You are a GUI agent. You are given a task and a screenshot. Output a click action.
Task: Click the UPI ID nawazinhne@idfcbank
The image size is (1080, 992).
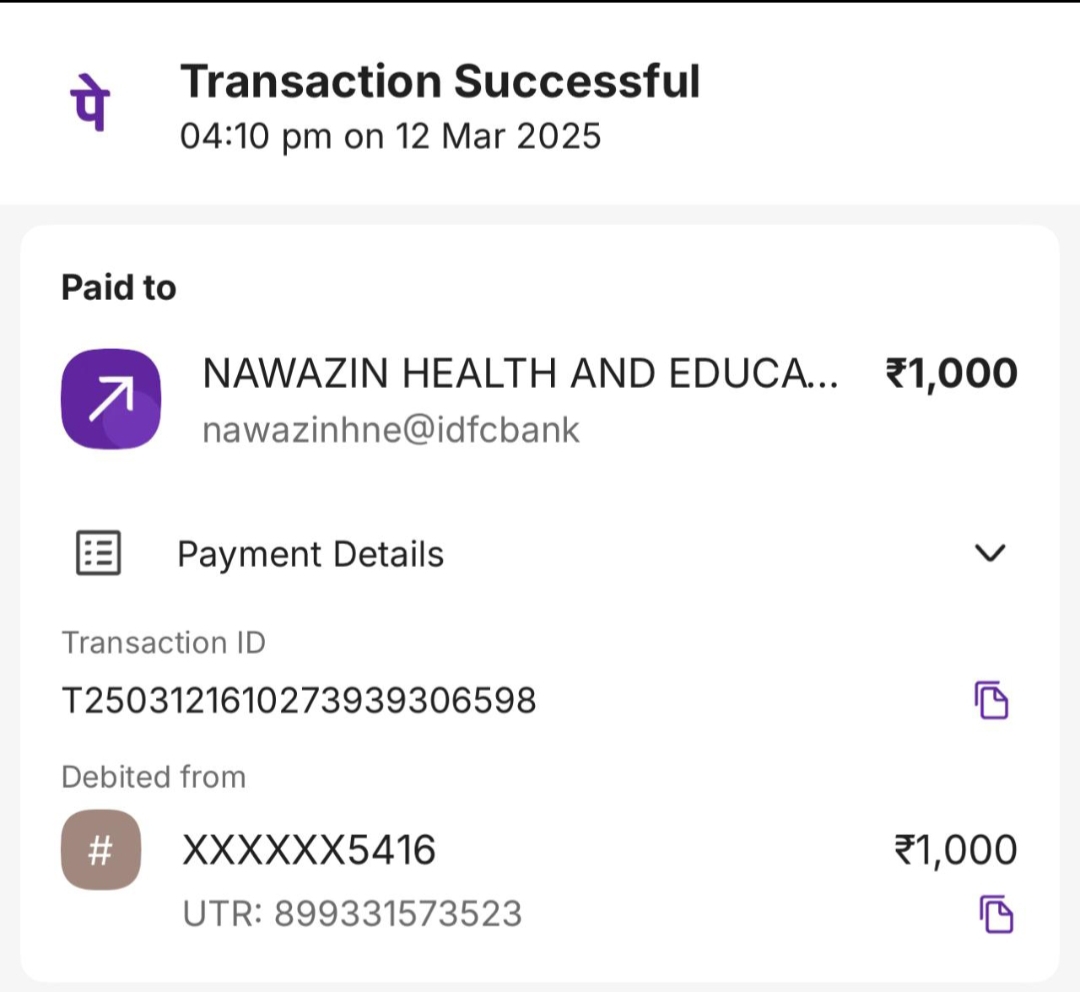point(390,430)
